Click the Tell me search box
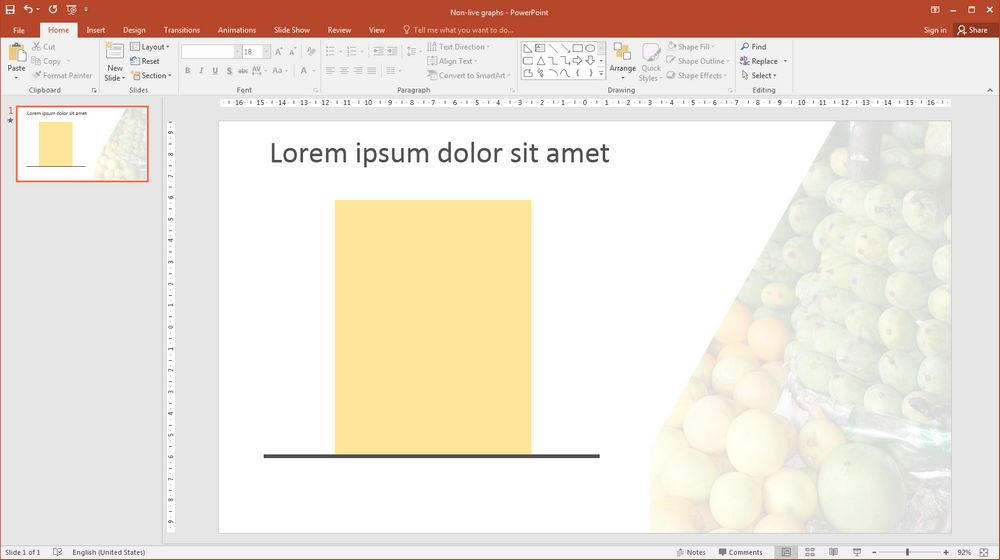Image resolution: width=1000 pixels, height=560 pixels. tap(459, 30)
